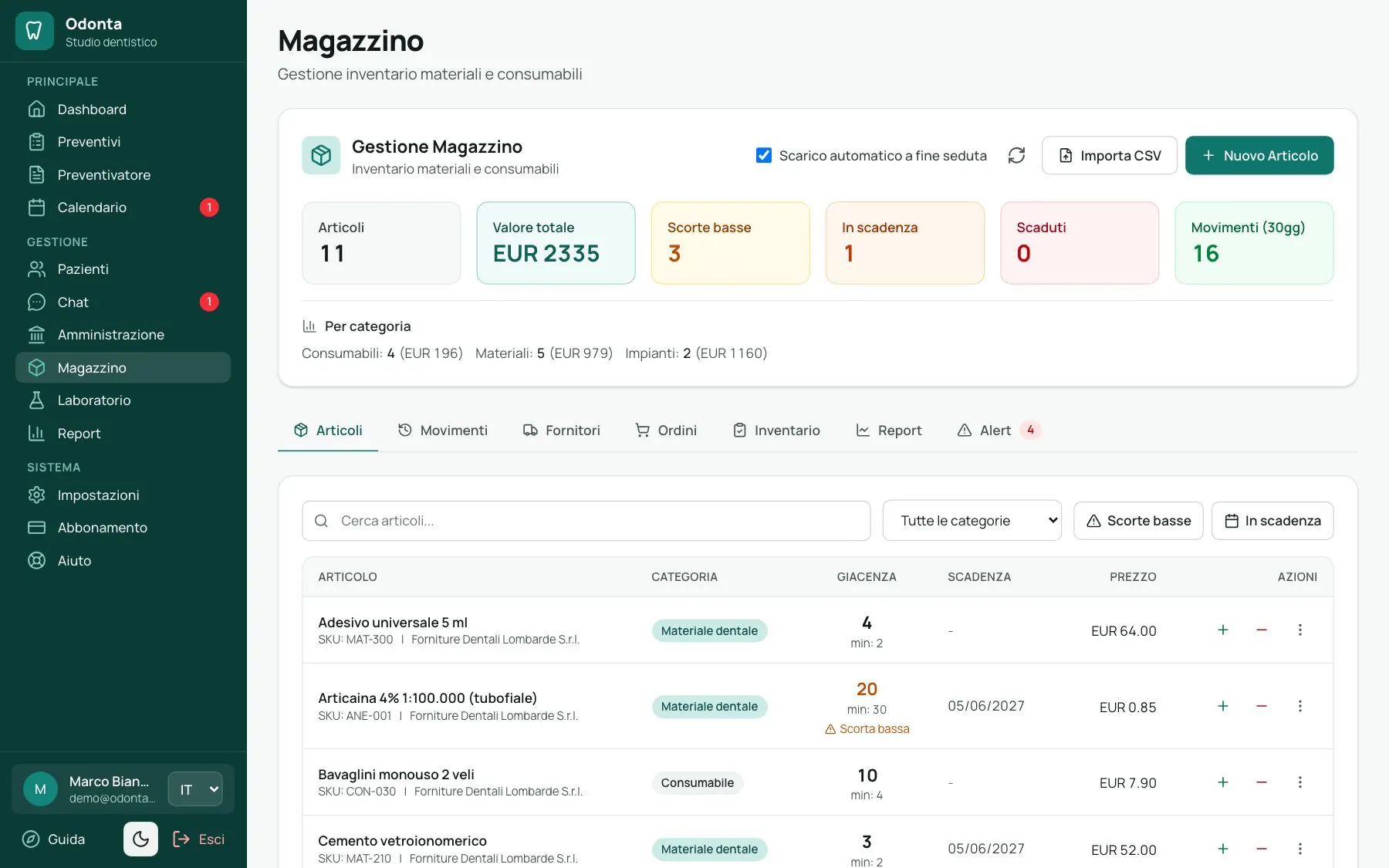Open more options for Articaina row
Screen dimensions: 1389x868
(1300, 706)
